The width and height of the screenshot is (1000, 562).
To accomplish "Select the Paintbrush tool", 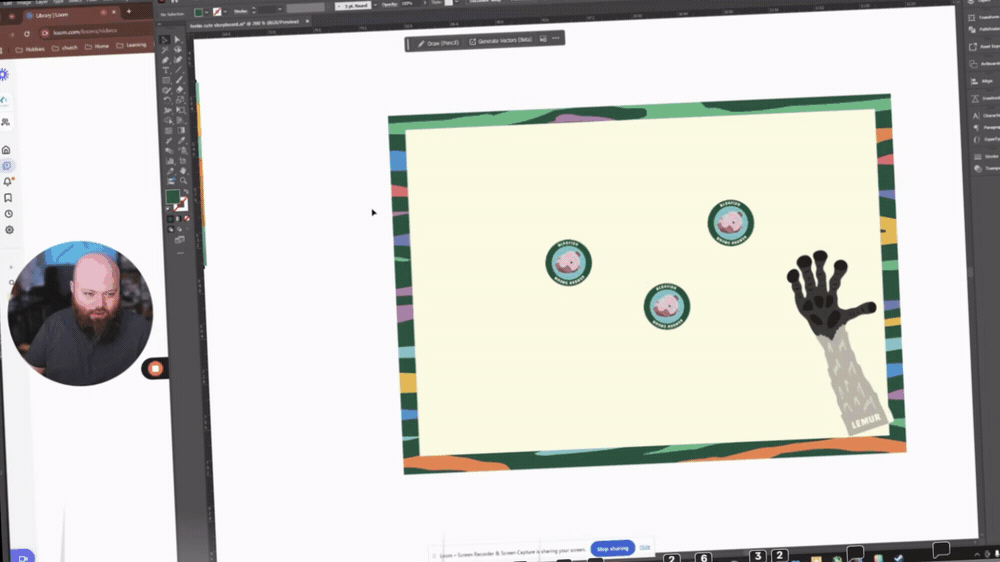I will coord(180,80).
